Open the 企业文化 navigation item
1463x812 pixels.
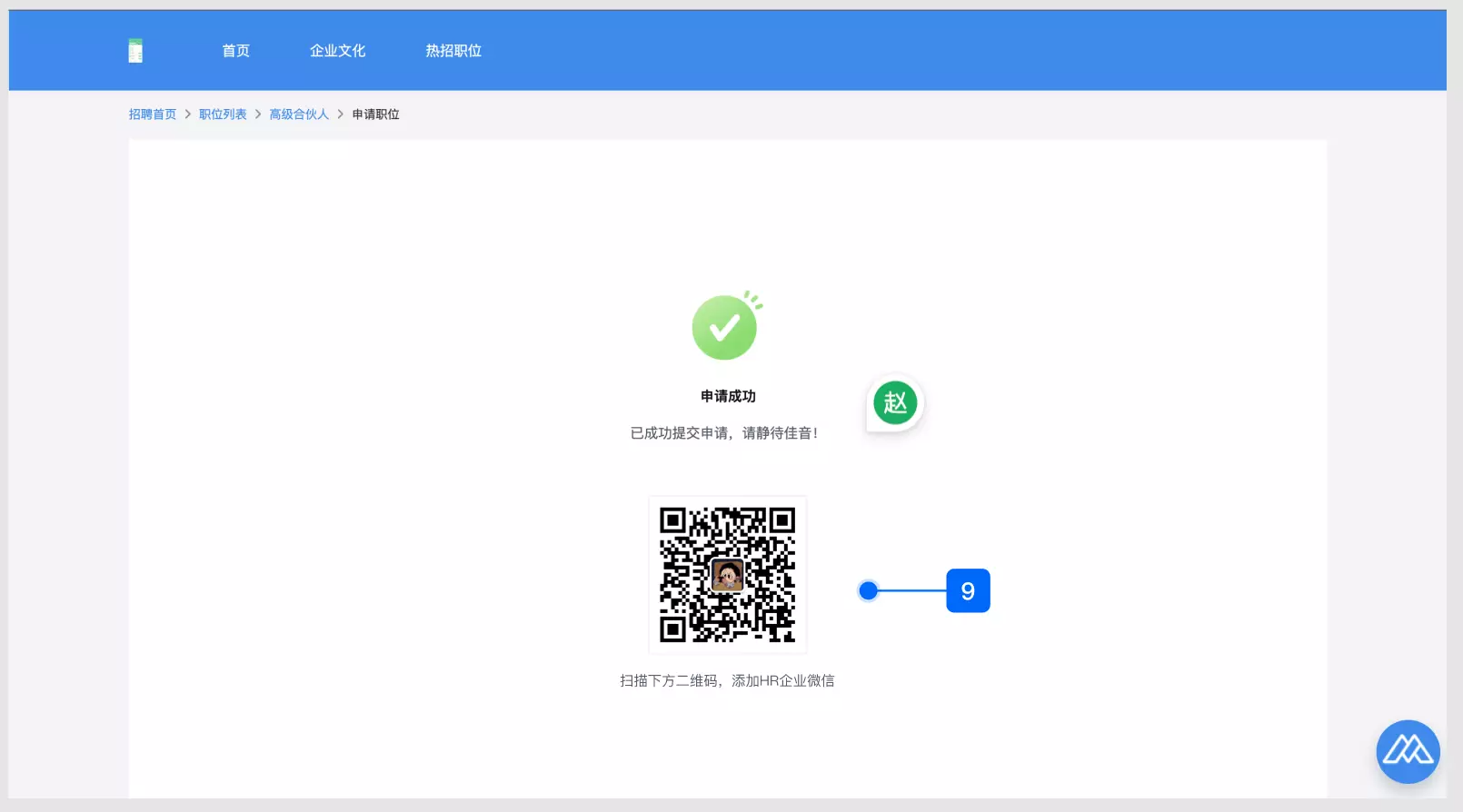point(337,51)
